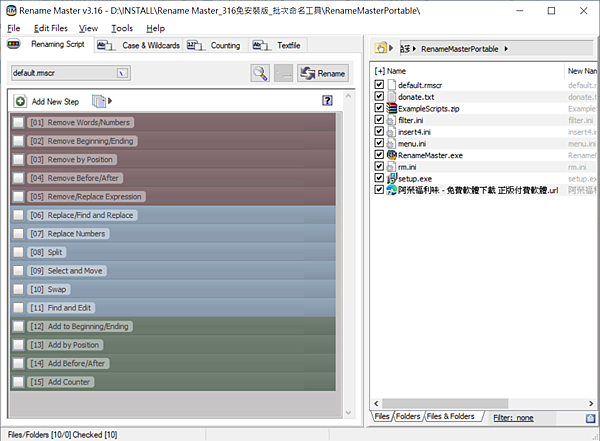Click the .url internet shortcut file icon
The width and height of the screenshot is (600, 441).
click(x=391, y=190)
